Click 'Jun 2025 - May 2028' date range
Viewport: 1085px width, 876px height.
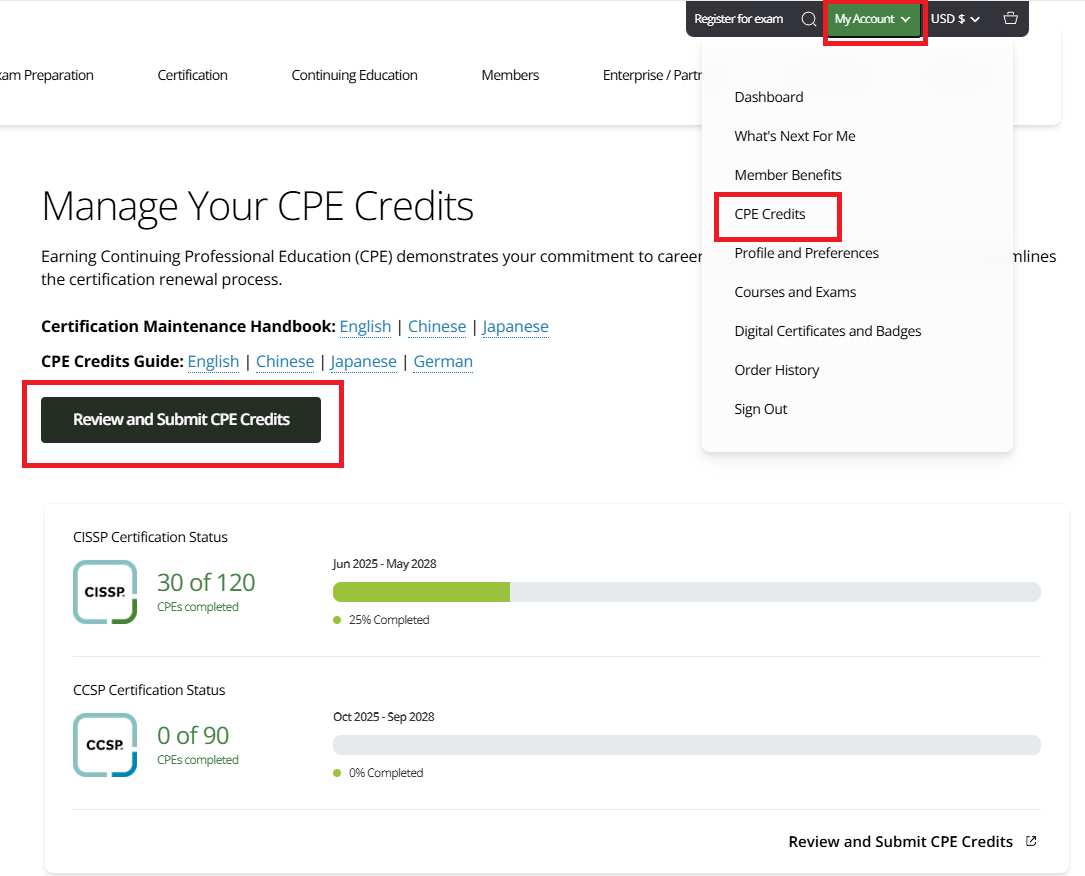pyautogui.click(x=384, y=564)
